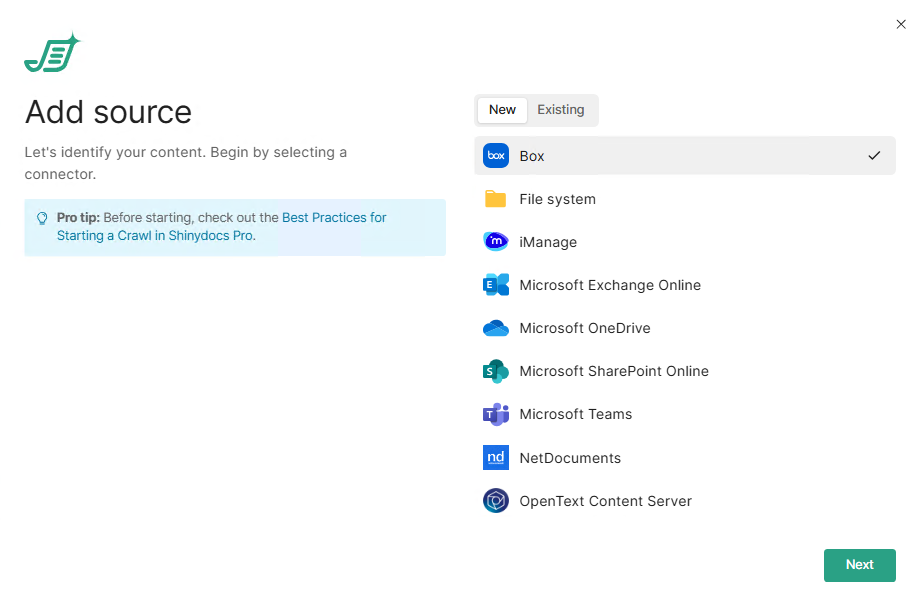Click the Shinydocs logo
Image resolution: width=919 pixels, height=608 pixels.
coord(51,54)
